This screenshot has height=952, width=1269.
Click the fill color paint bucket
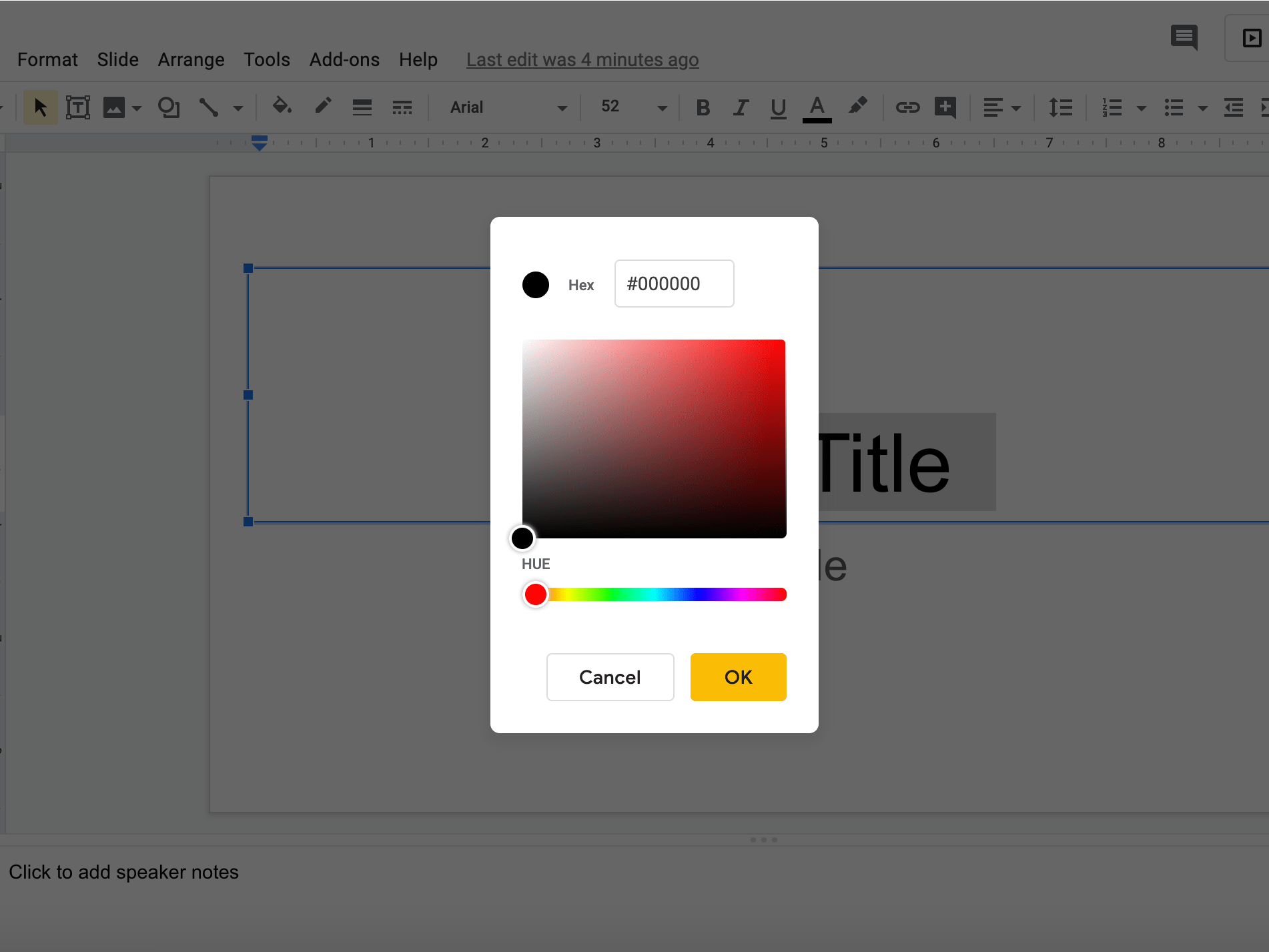(x=282, y=107)
